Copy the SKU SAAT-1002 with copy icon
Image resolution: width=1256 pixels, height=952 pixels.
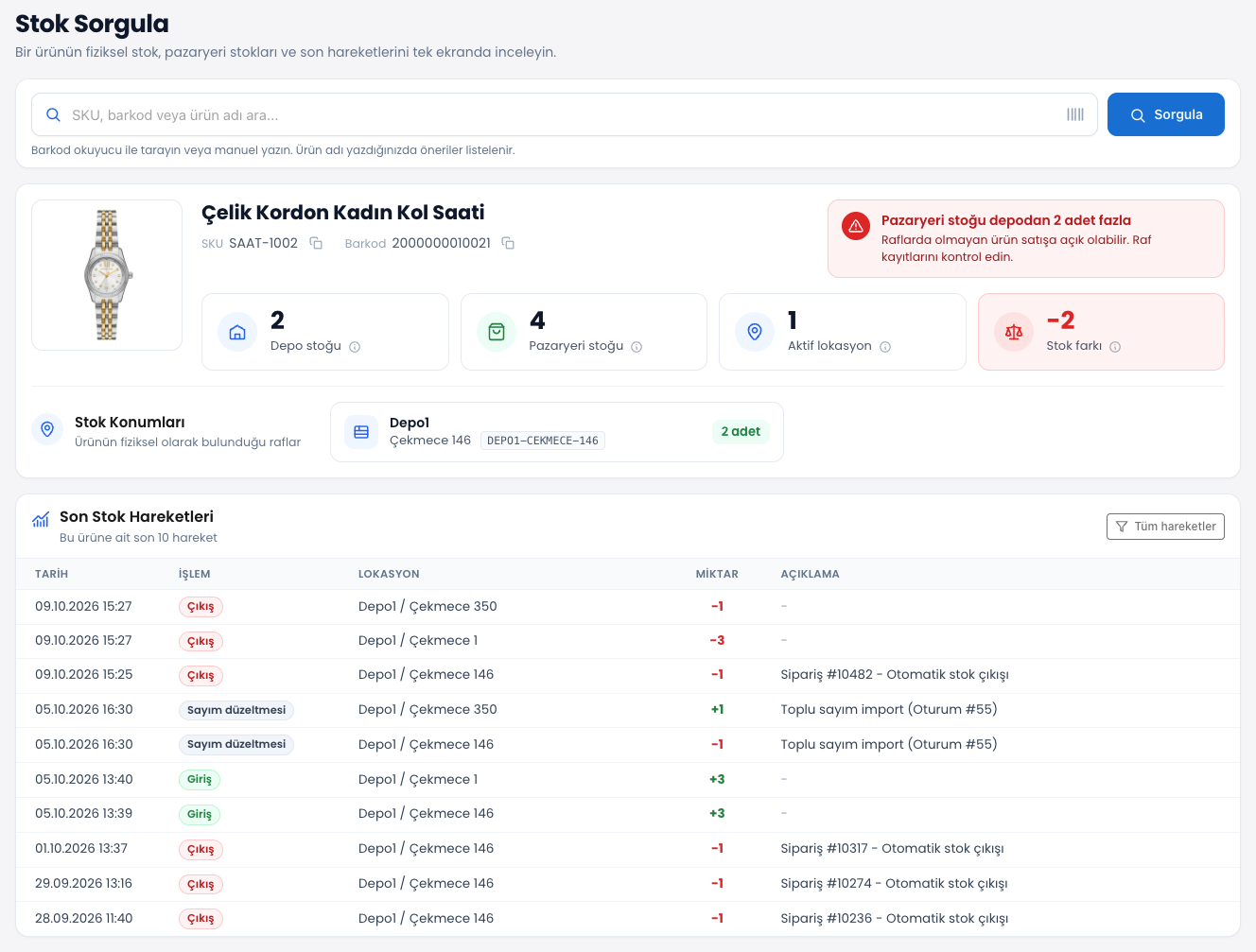(316, 243)
